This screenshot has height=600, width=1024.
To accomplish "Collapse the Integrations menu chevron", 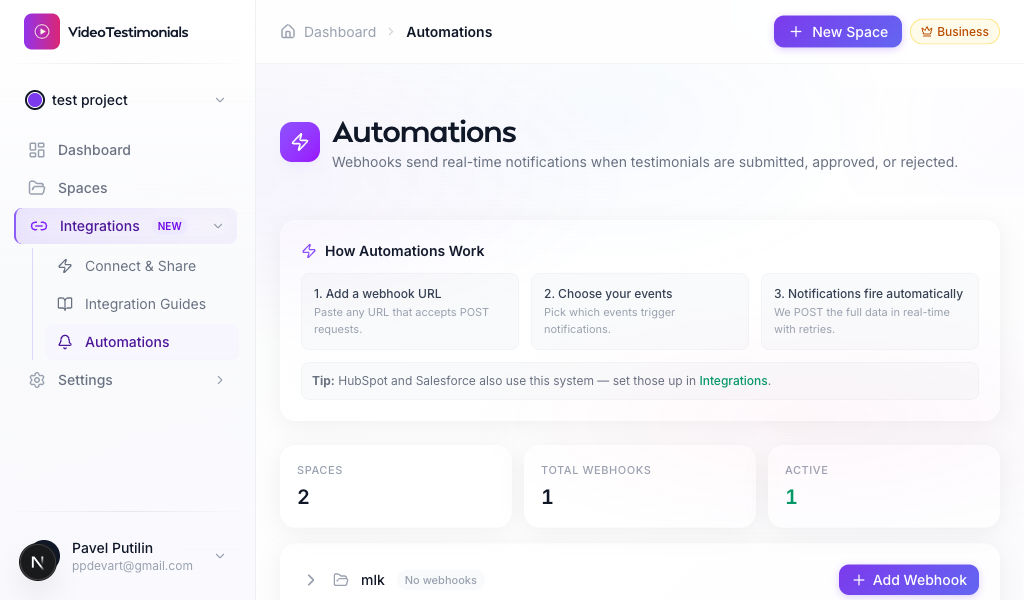I will click(218, 226).
